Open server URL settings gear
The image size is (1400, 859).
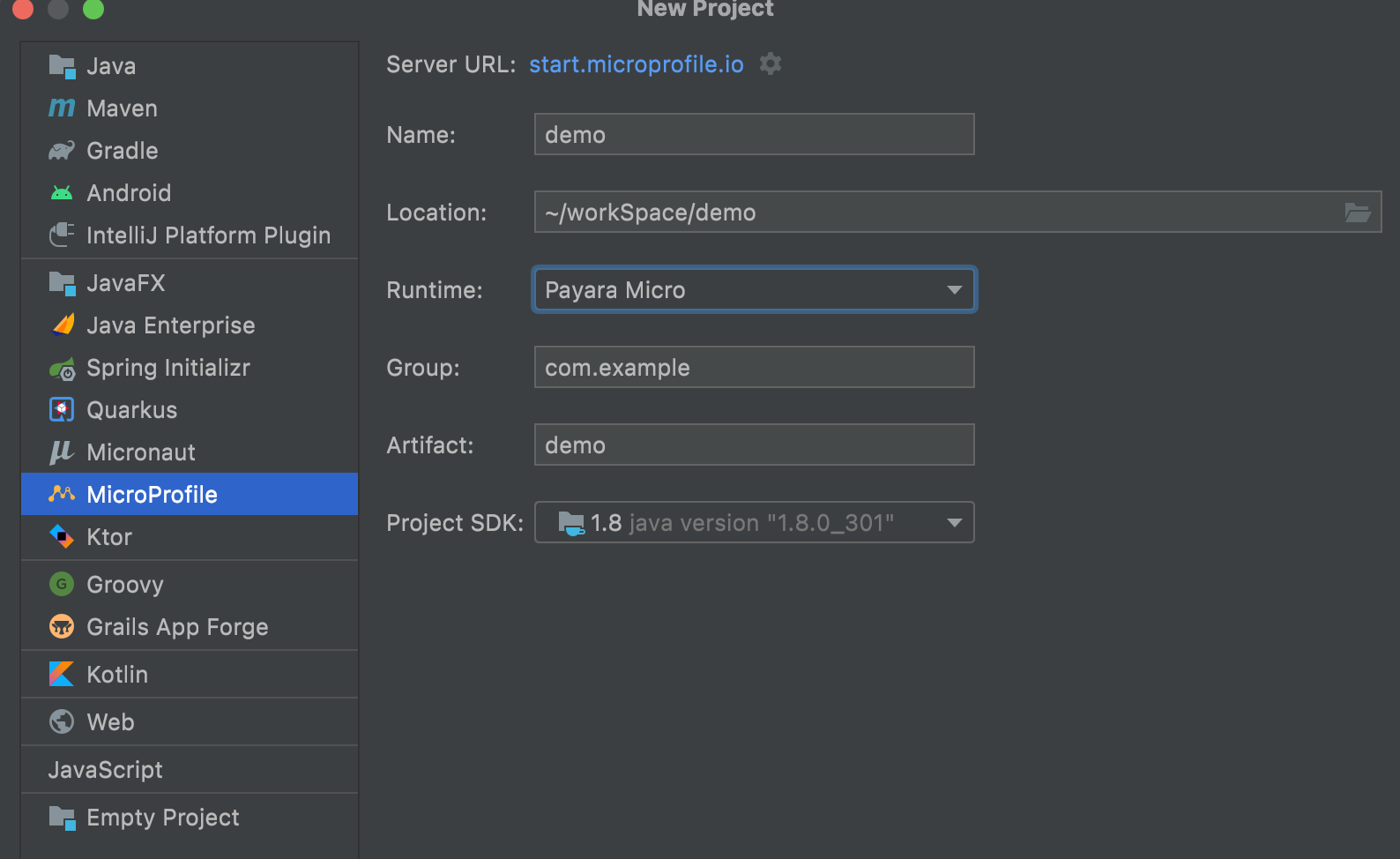pyautogui.click(x=771, y=63)
